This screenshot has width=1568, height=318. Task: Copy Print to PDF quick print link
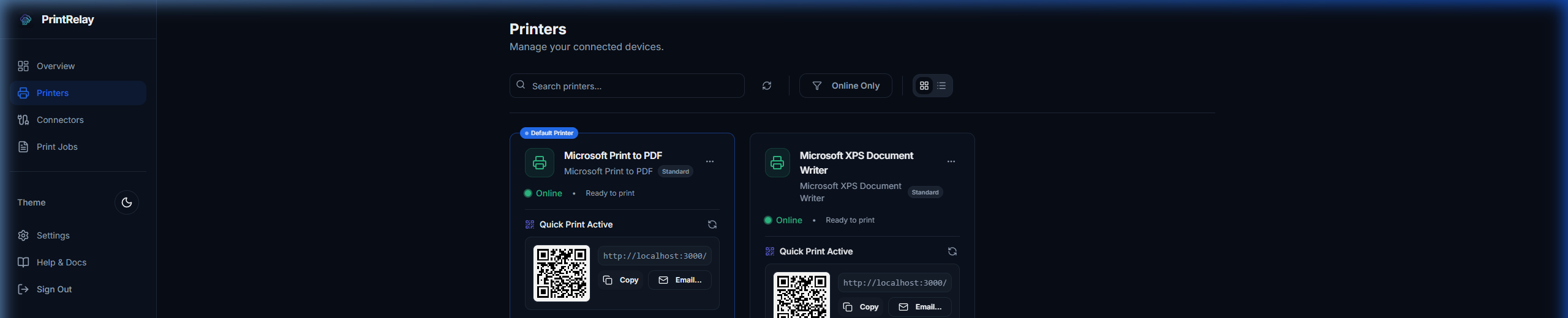pos(621,280)
